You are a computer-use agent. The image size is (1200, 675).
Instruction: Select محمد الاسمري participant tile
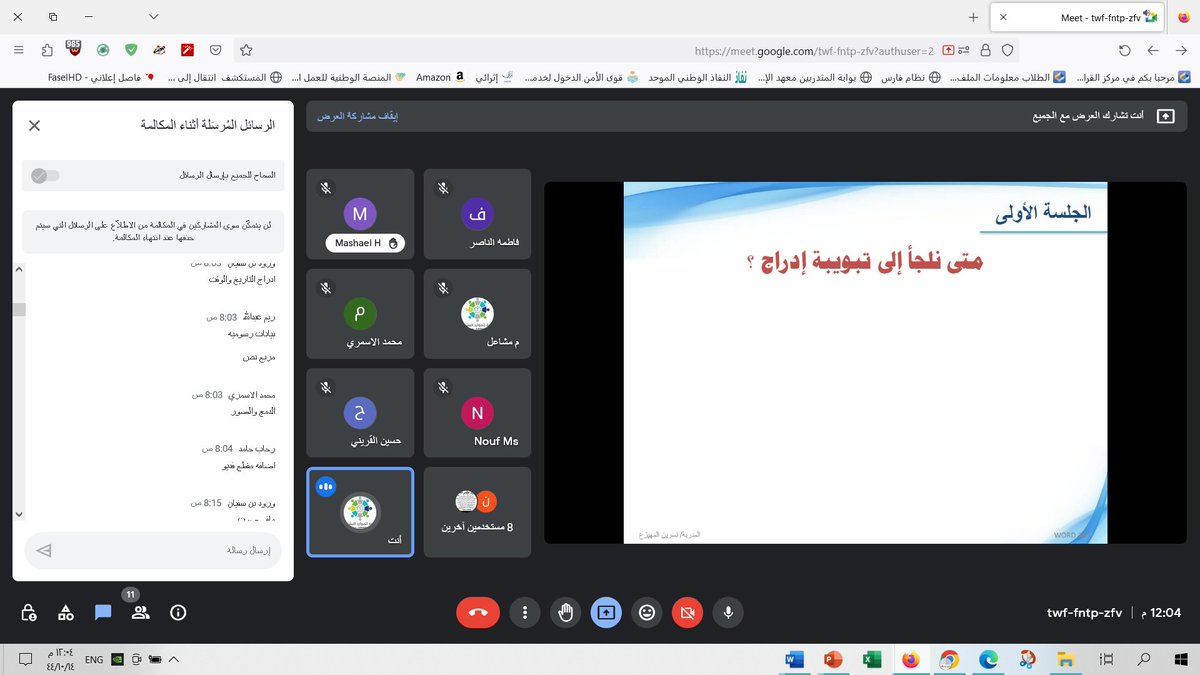pos(360,312)
